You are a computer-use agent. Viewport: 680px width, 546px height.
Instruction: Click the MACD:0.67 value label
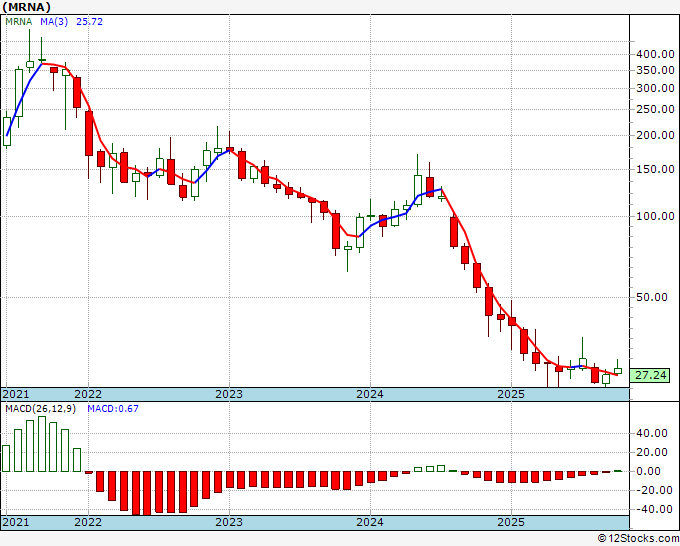(113, 409)
